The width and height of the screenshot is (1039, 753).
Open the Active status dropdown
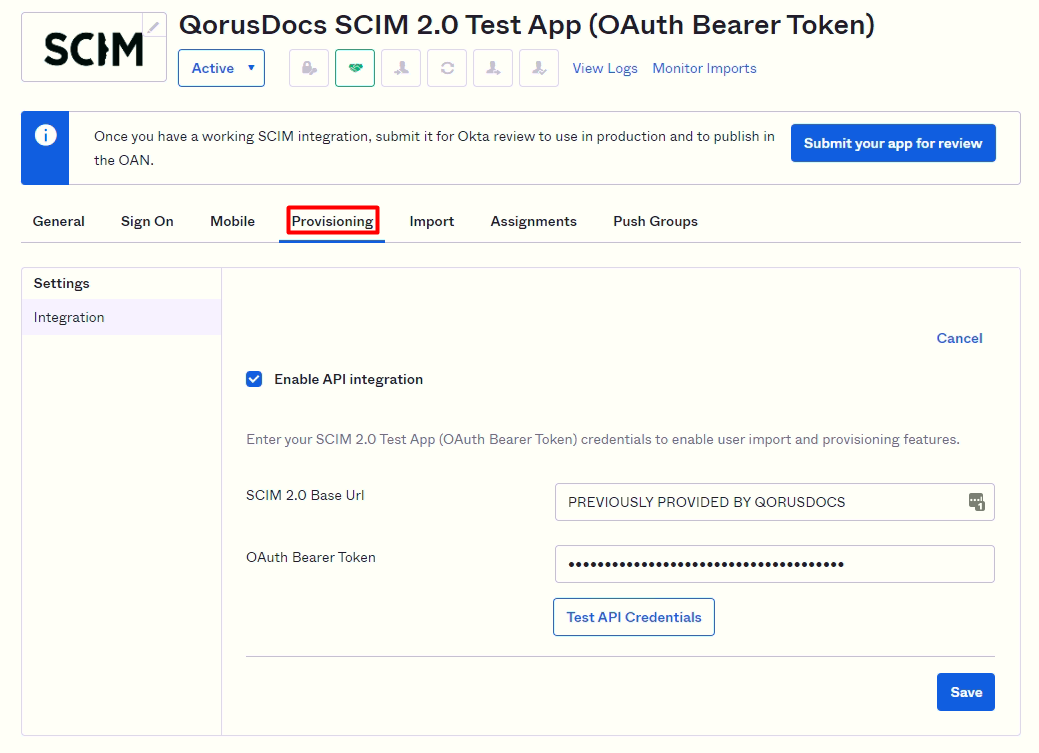click(221, 68)
